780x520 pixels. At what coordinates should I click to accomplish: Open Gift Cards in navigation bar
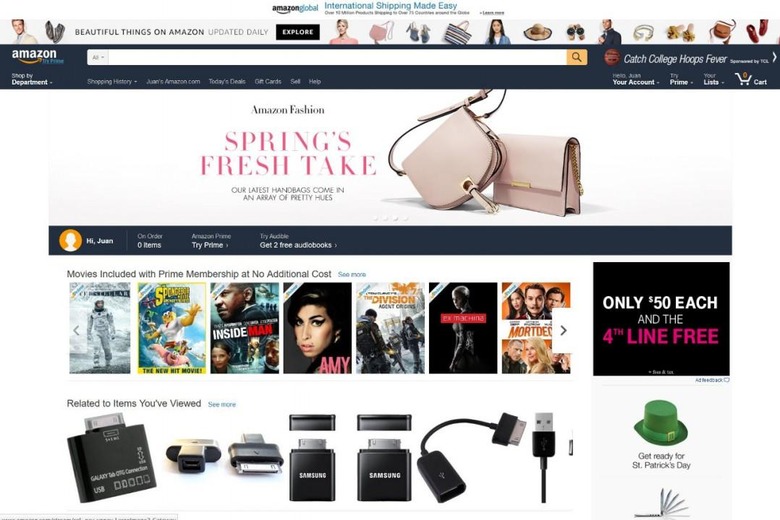coord(268,82)
